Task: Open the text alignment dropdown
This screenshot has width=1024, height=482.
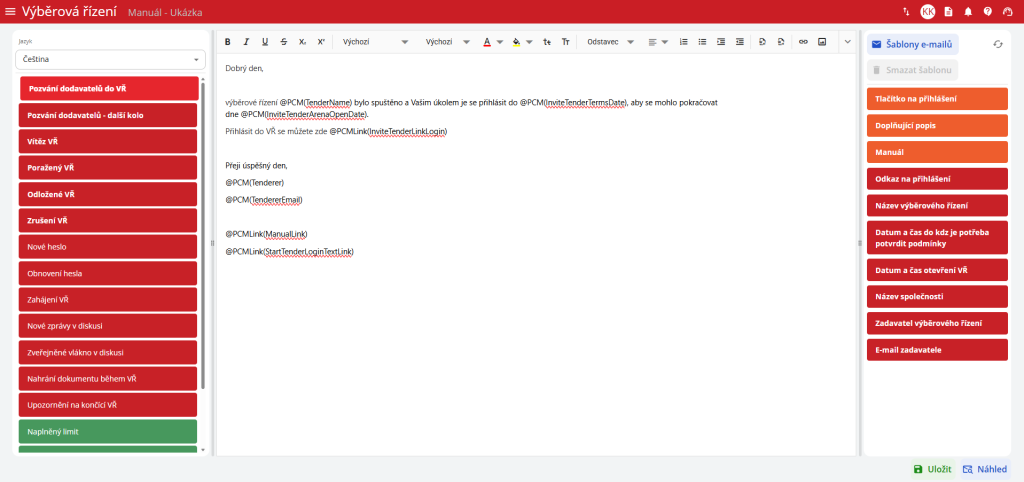Action: click(x=656, y=42)
